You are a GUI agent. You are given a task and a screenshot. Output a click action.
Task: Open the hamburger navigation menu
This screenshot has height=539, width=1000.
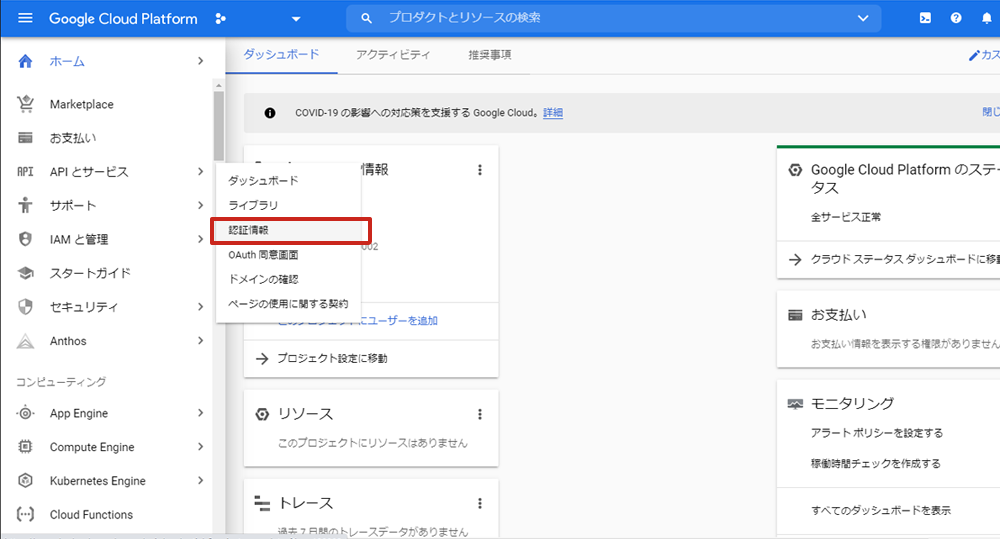[x=26, y=19]
